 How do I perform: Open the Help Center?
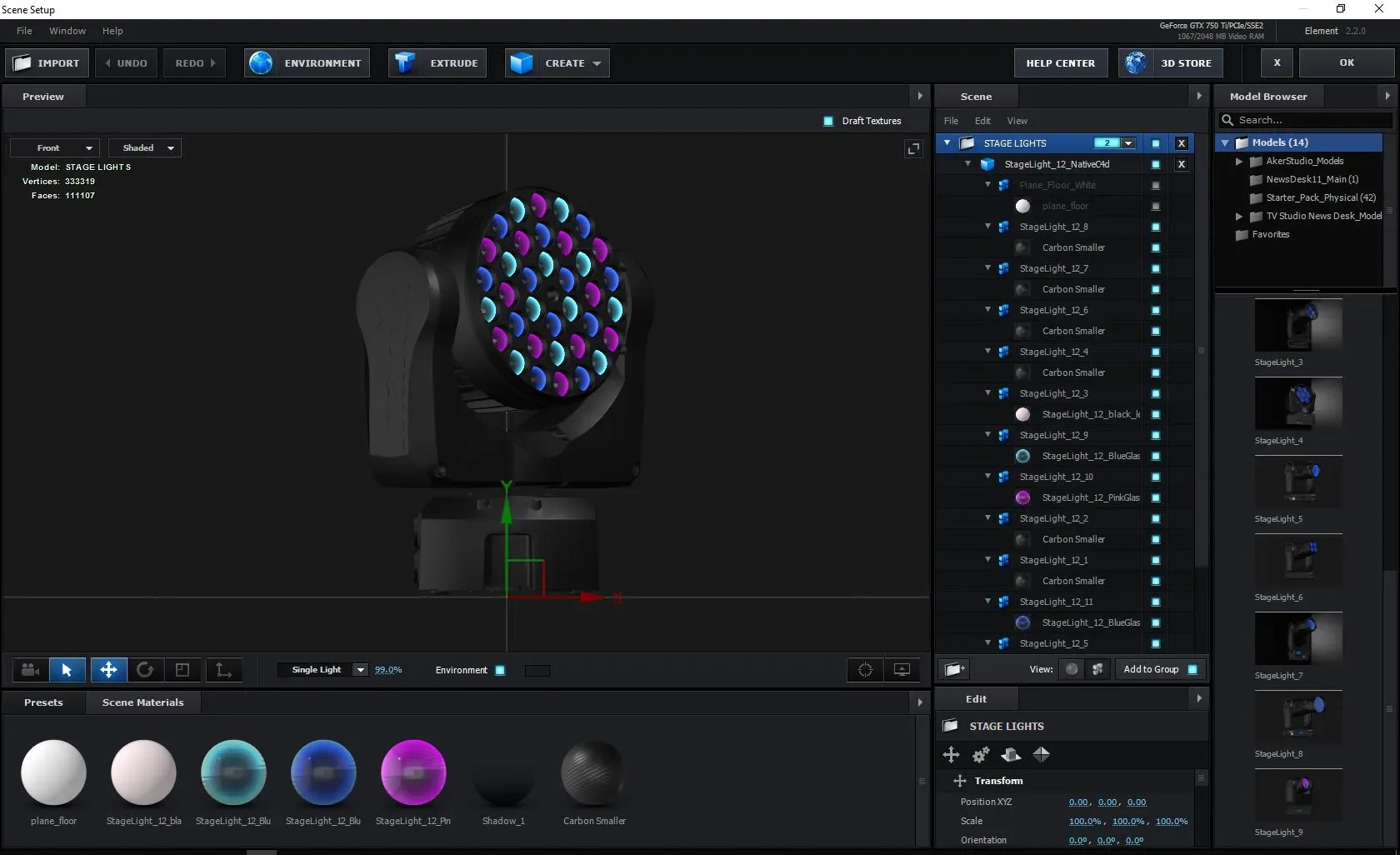click(x=1061, y=63)
